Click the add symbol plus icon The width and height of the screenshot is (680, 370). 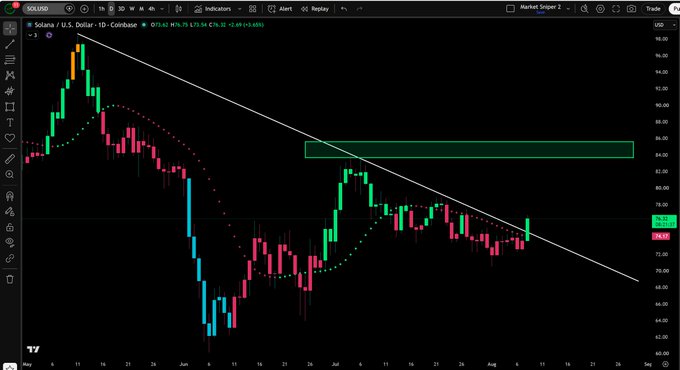[x=84, y=9]
